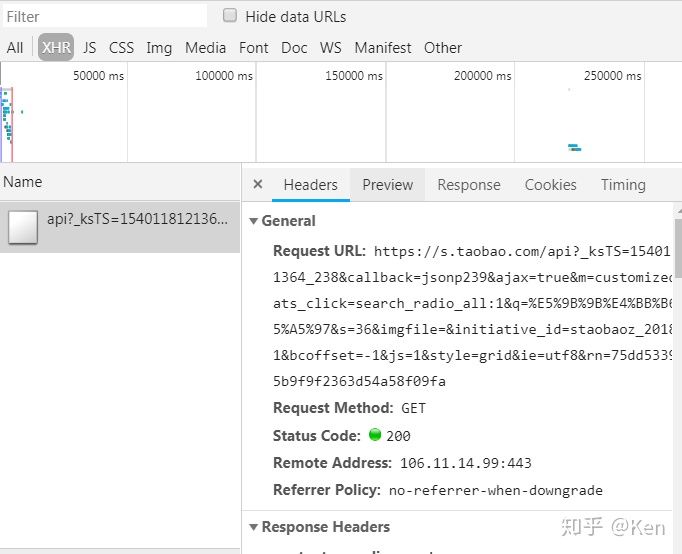The height and width of the screenshot is (554, 682).
Task: Click the file icon of the api request
Action: 23,227
